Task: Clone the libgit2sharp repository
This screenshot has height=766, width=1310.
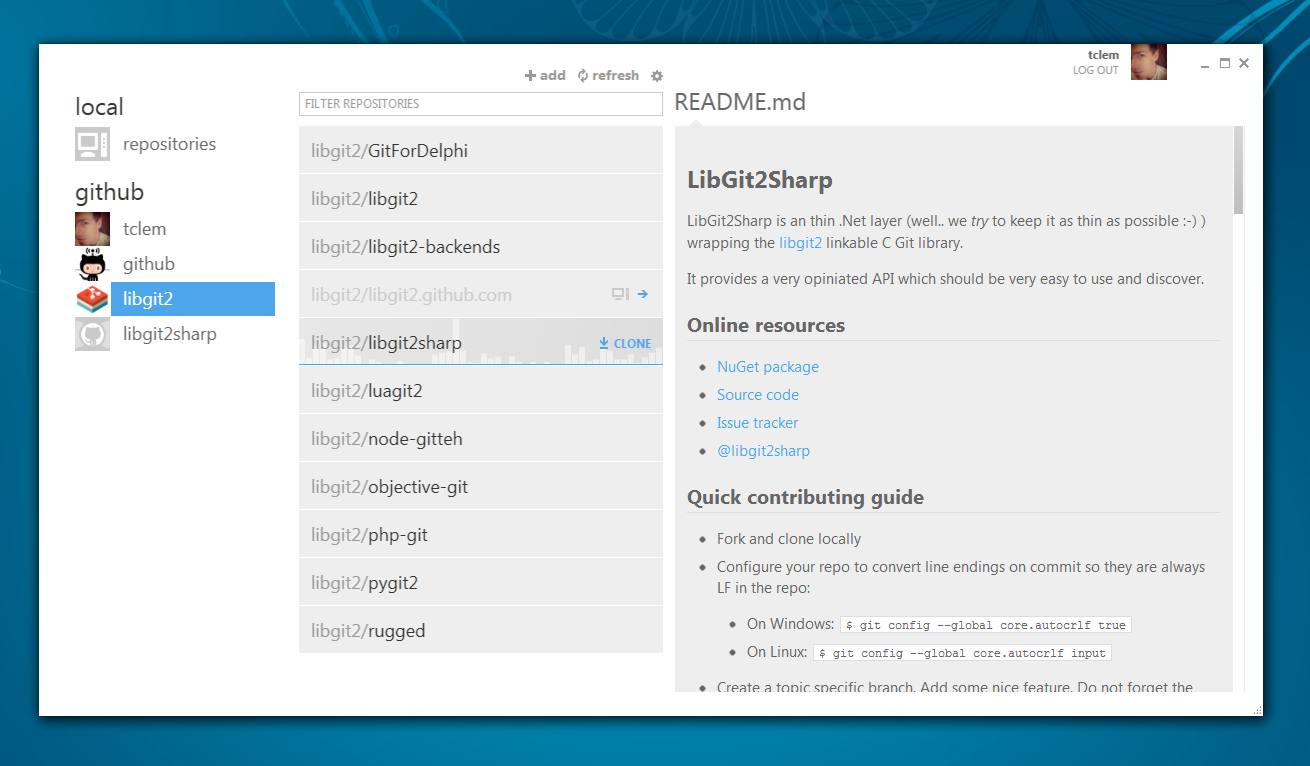Action: click(625, 343)
